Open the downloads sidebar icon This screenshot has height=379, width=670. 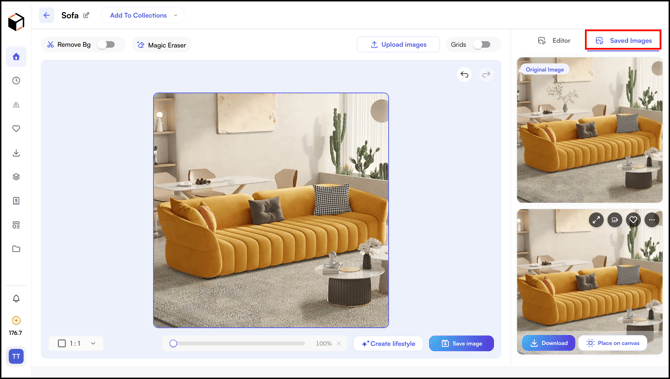tap(16, 153)
